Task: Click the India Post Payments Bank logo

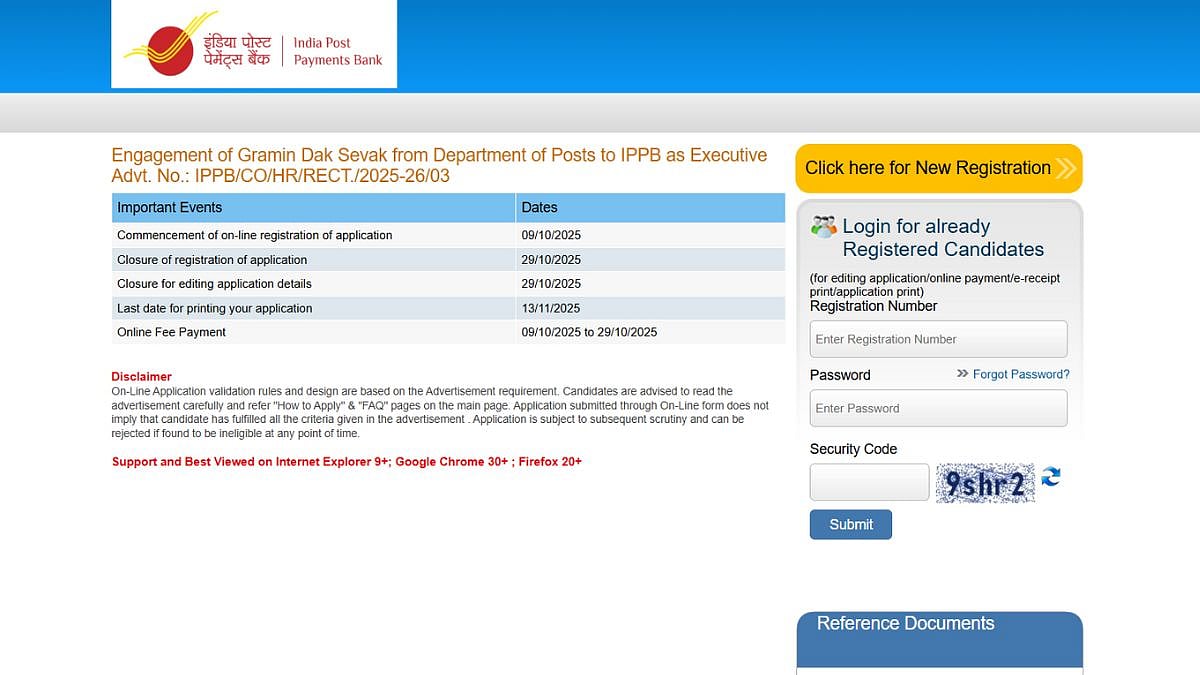Action: (x=253, y=46)
